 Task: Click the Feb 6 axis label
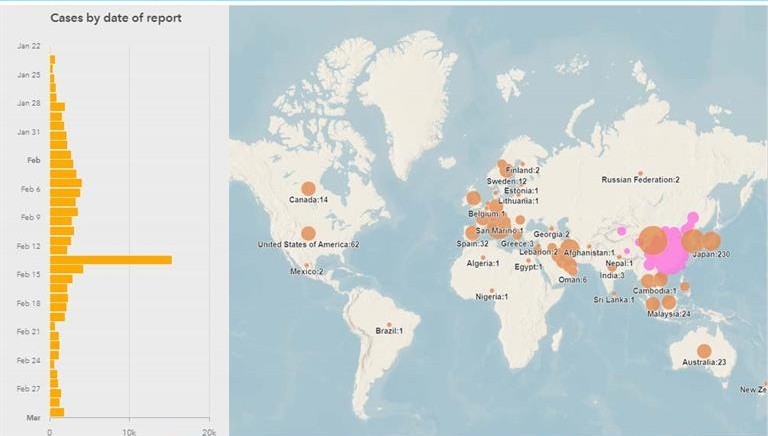(30, 189)
